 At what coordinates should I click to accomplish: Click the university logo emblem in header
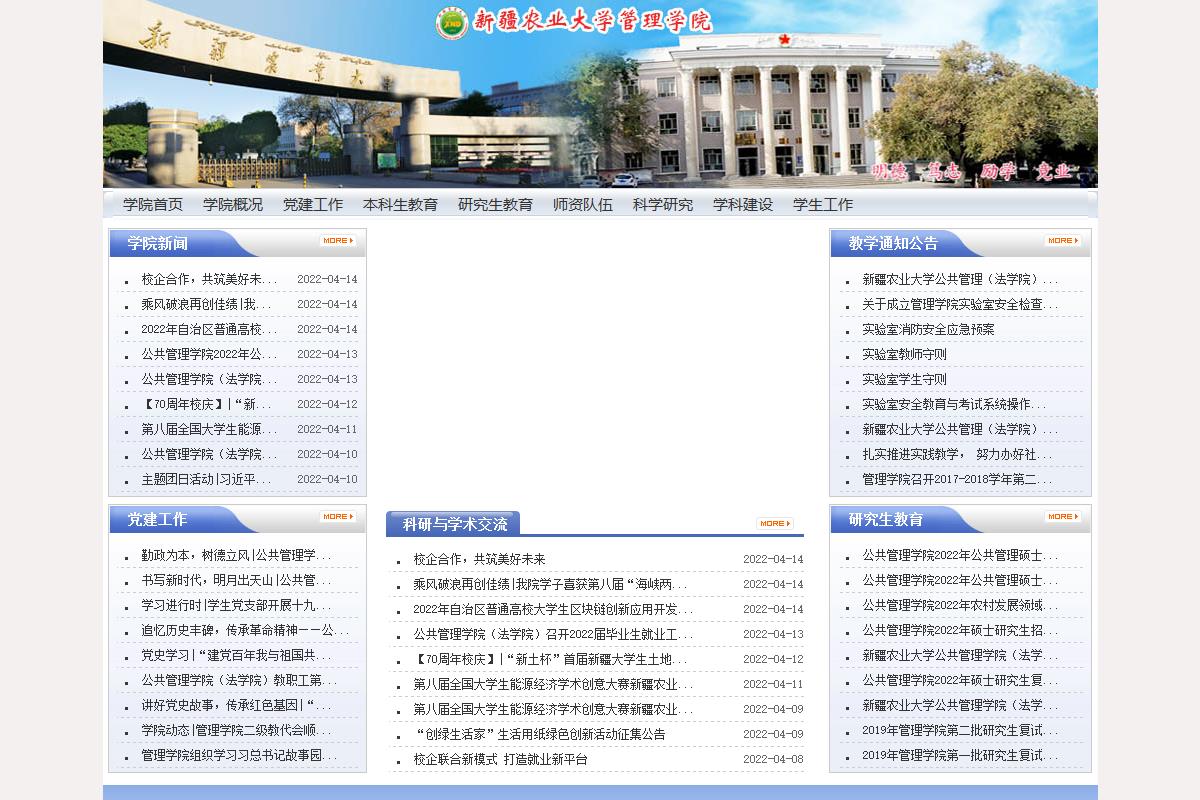[452, 23]
